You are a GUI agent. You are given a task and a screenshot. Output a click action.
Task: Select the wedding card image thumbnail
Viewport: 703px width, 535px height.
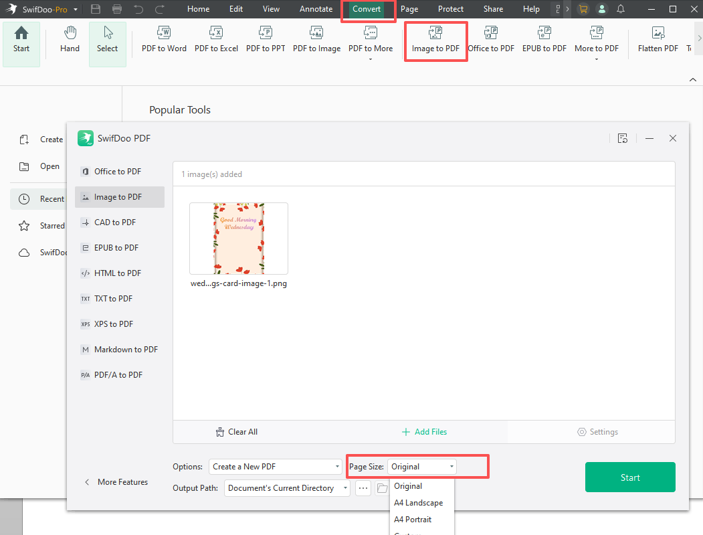(238, 239)
